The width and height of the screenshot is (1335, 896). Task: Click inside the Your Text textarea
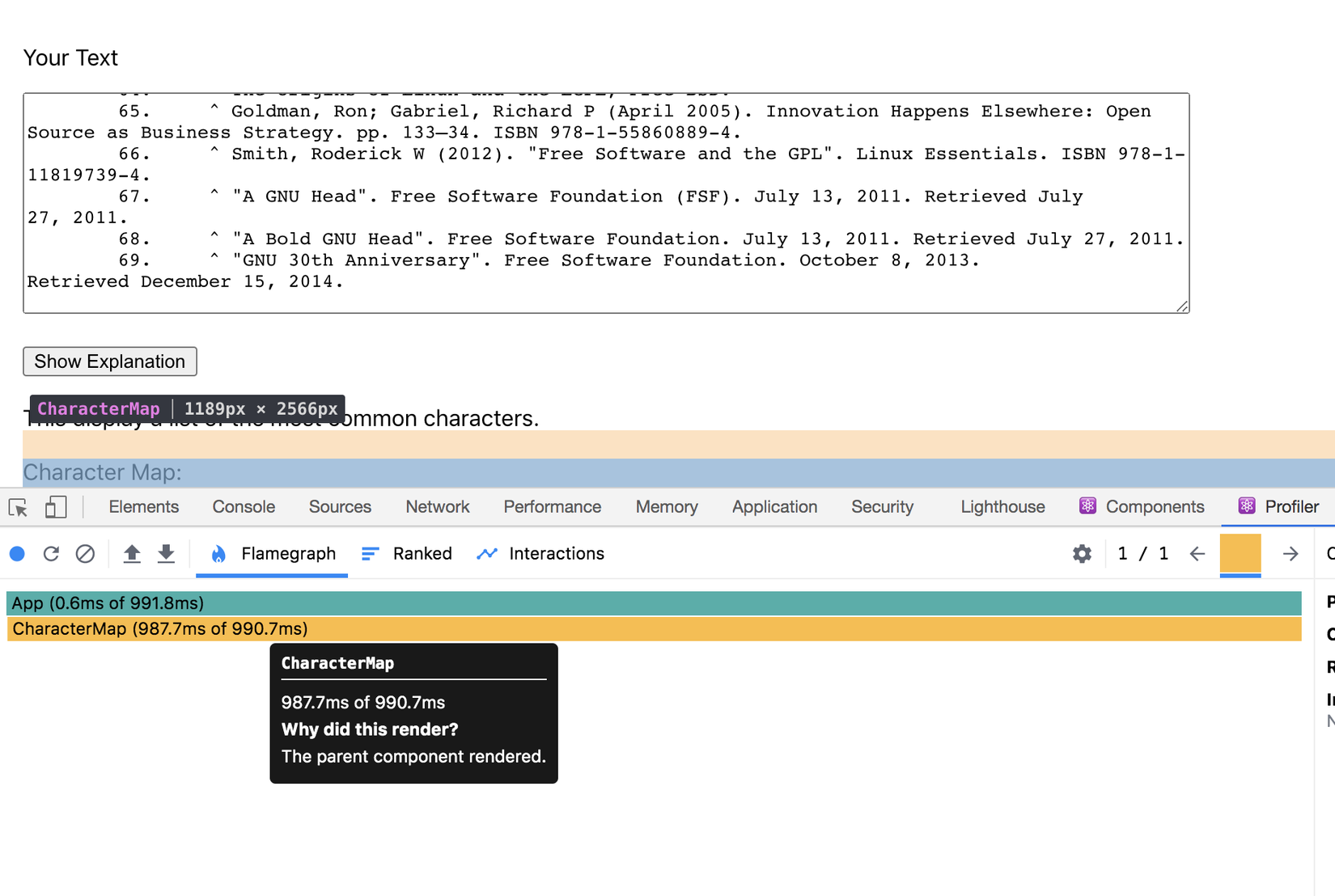[606, 203]
